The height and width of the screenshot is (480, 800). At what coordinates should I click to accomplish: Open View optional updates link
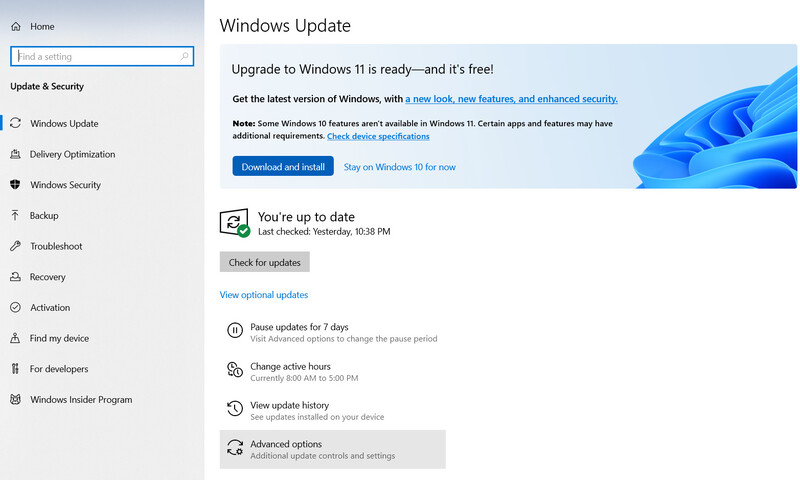264,295
